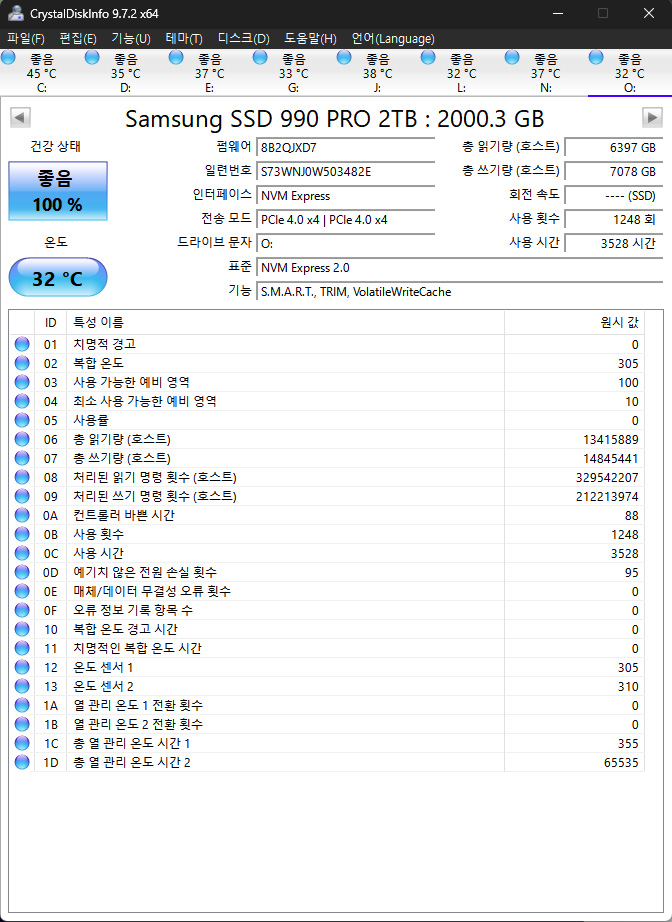This screenshot has height=922, width=672.
Task: Click the ID column header
Action: (x=51, y=323)
